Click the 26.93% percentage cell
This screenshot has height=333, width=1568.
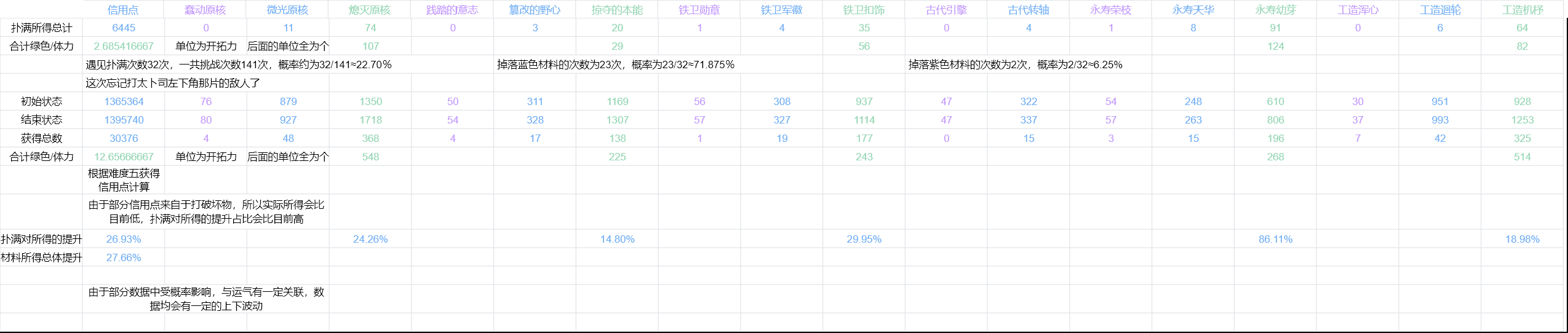click(124, 239)
